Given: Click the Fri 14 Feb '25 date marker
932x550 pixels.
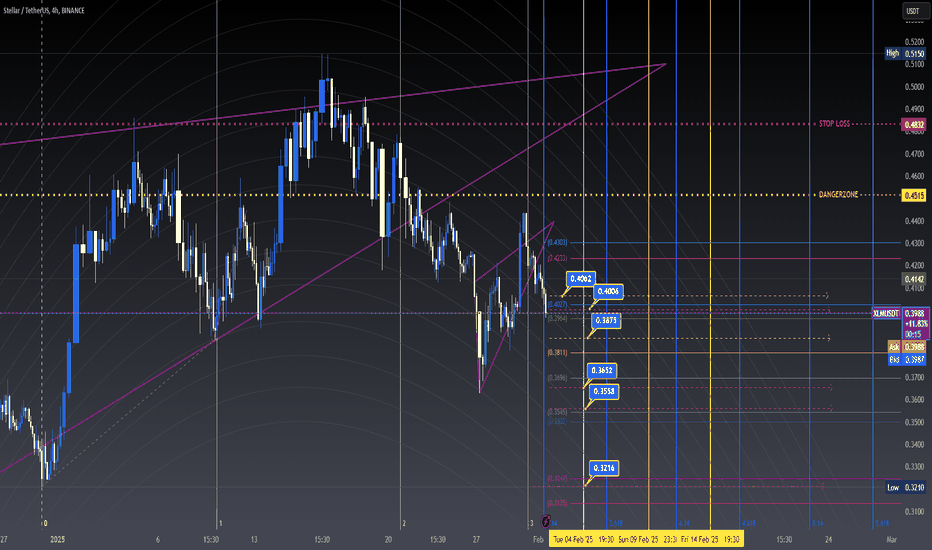Looking at the screenshot, I should [710, 539].
